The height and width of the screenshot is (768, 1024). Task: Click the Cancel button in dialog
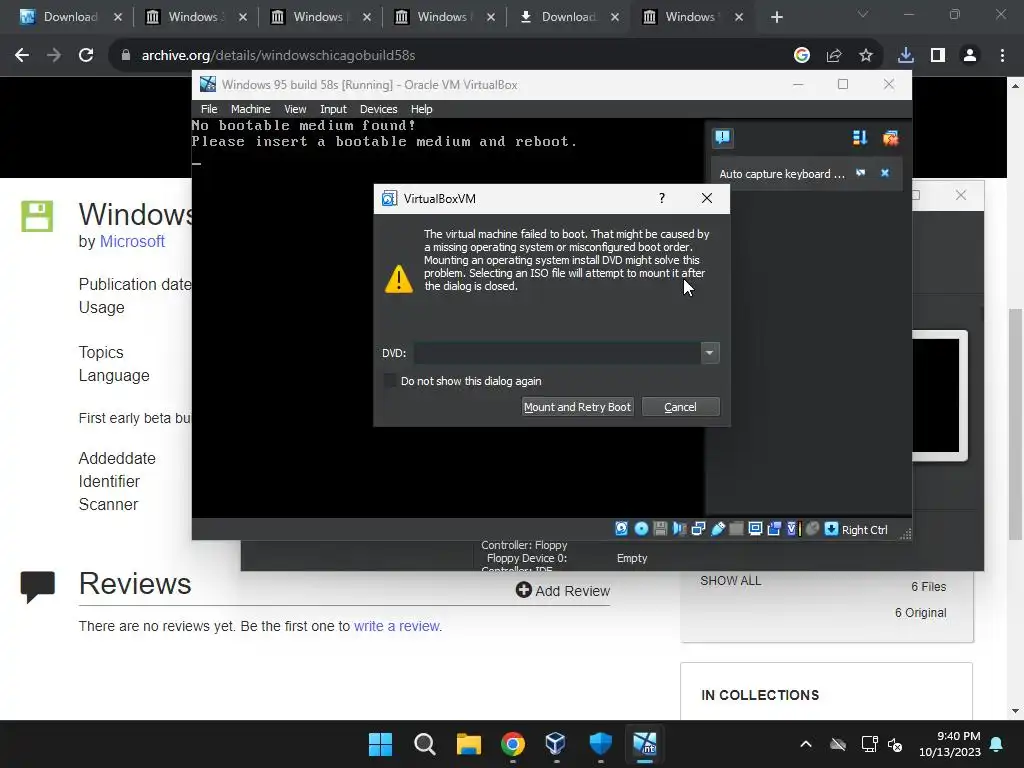[x=680, y=407]
